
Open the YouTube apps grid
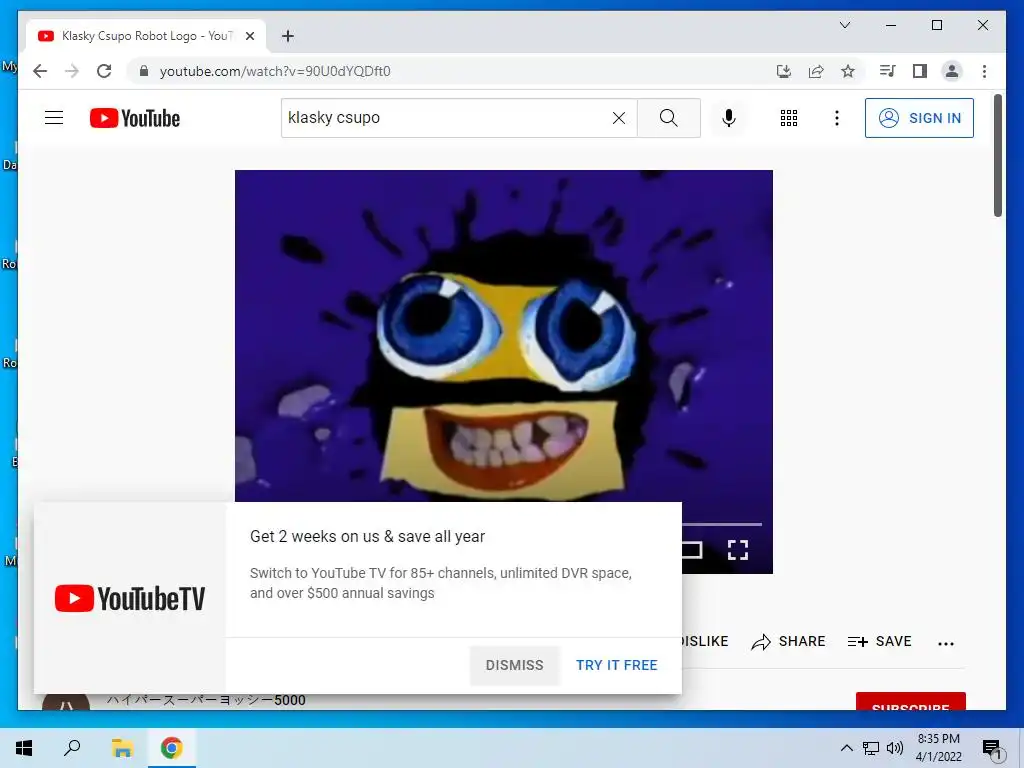tap(789, 118)
